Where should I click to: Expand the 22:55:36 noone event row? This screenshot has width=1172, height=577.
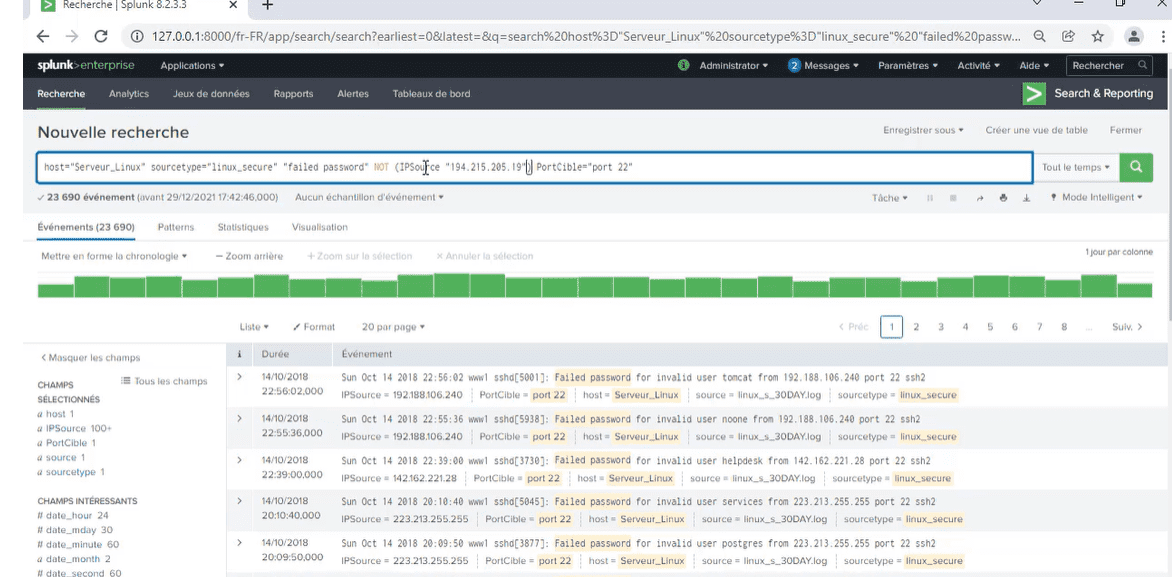[x=239, y=419]
